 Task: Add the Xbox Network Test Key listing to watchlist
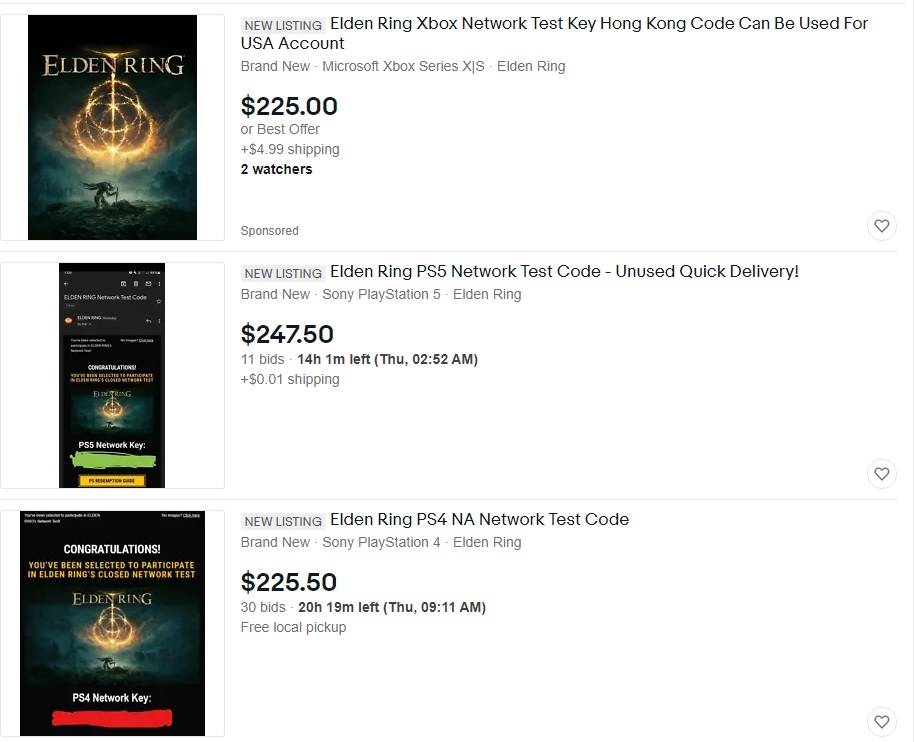pyautogui.click(x=881, y=226)
